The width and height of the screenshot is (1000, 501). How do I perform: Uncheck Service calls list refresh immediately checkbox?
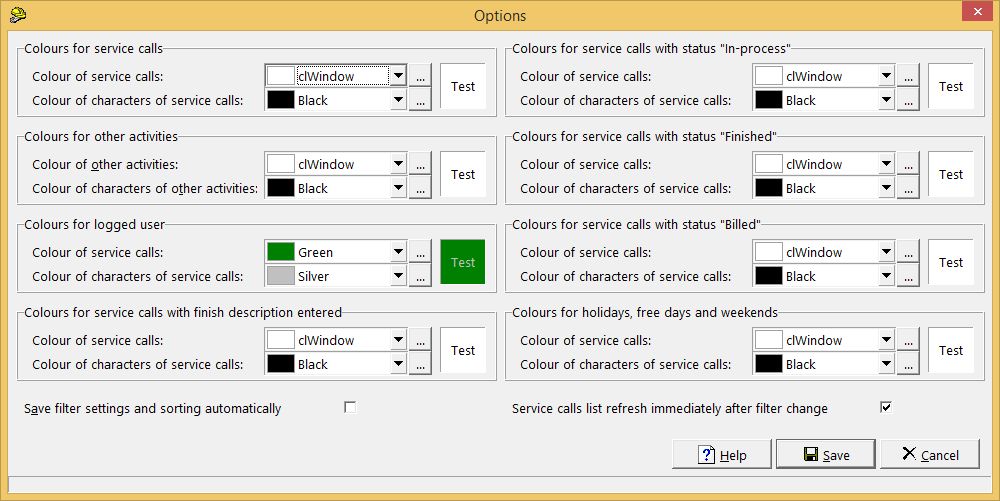885,407
